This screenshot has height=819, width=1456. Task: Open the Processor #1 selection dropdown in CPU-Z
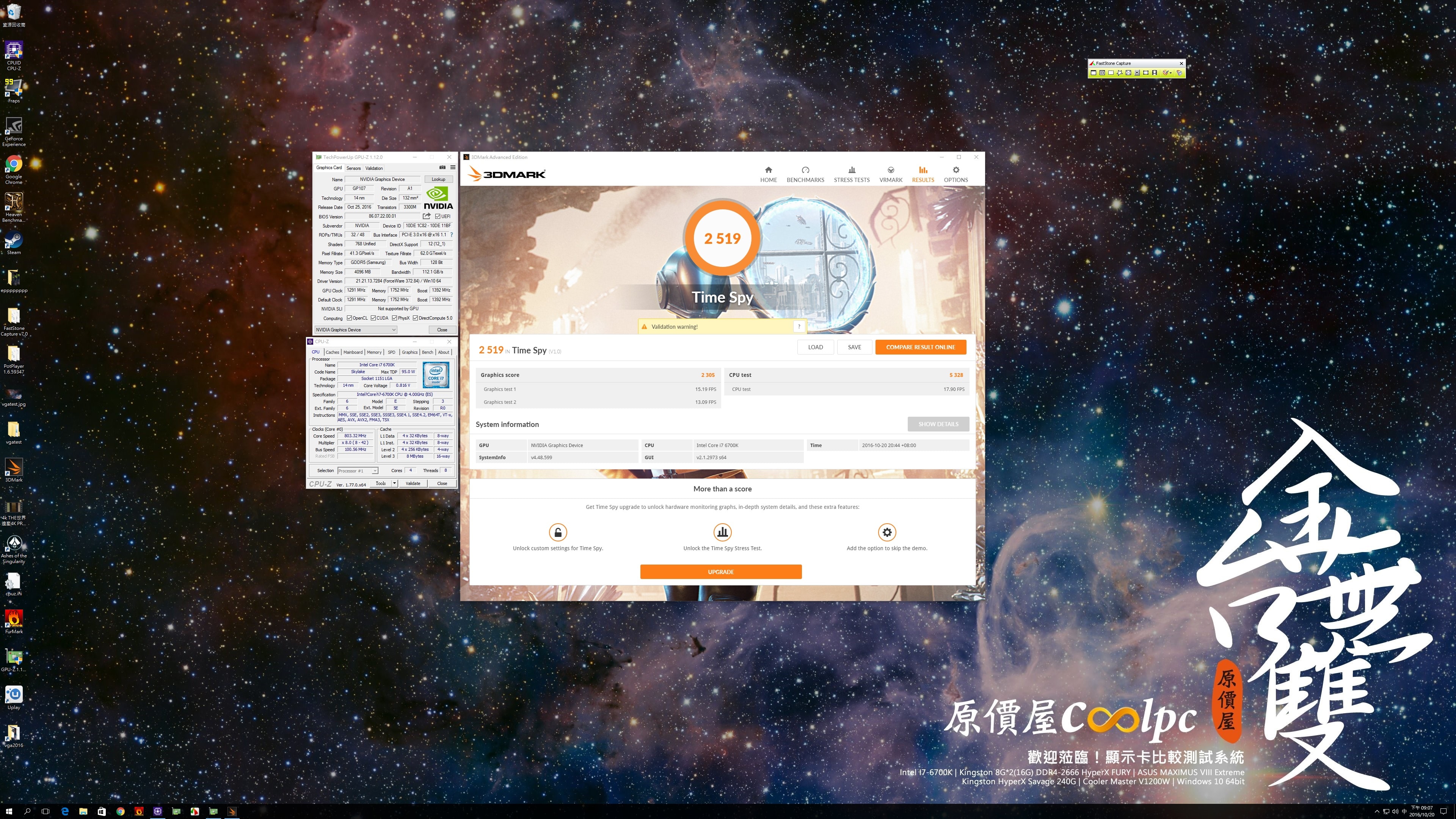[x=358, y=470]
